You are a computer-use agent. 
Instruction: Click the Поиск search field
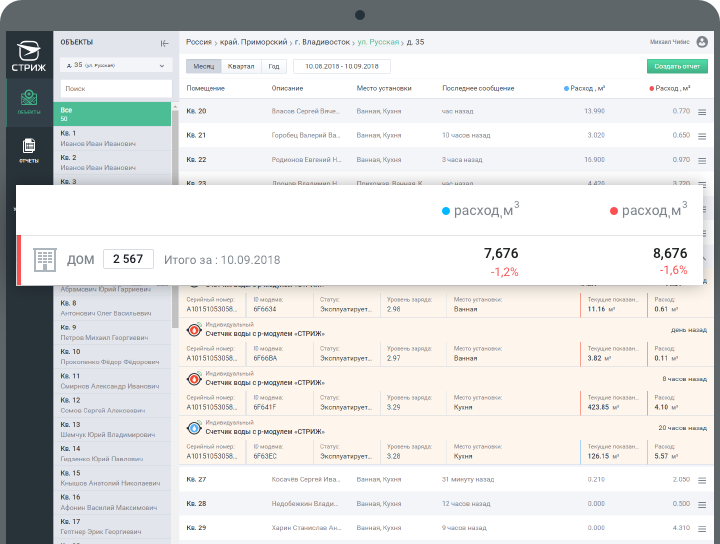click(115, 88)
